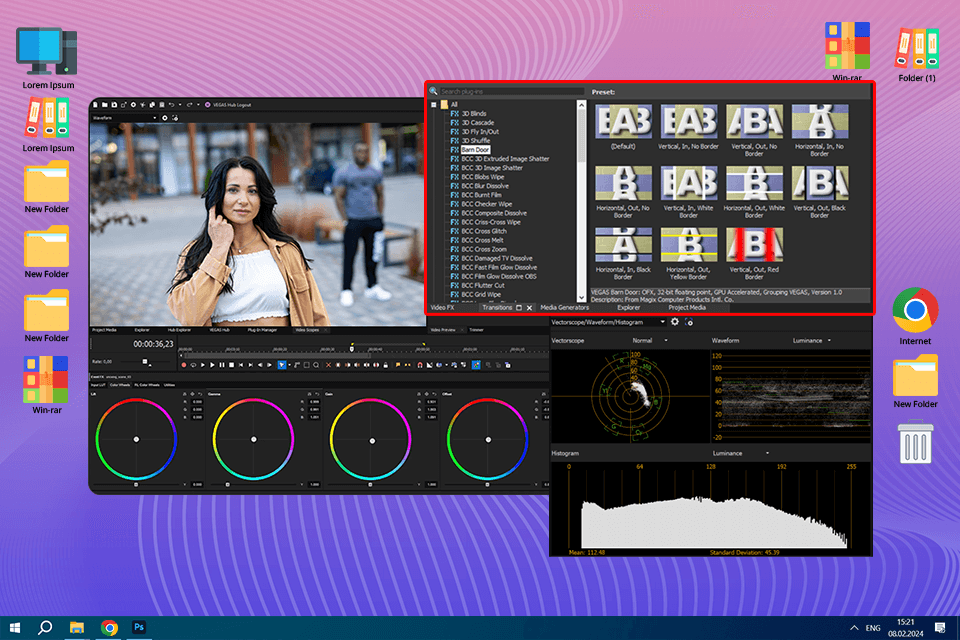Click the red X Delete icon in timeline toolbar

pos(328,365)
